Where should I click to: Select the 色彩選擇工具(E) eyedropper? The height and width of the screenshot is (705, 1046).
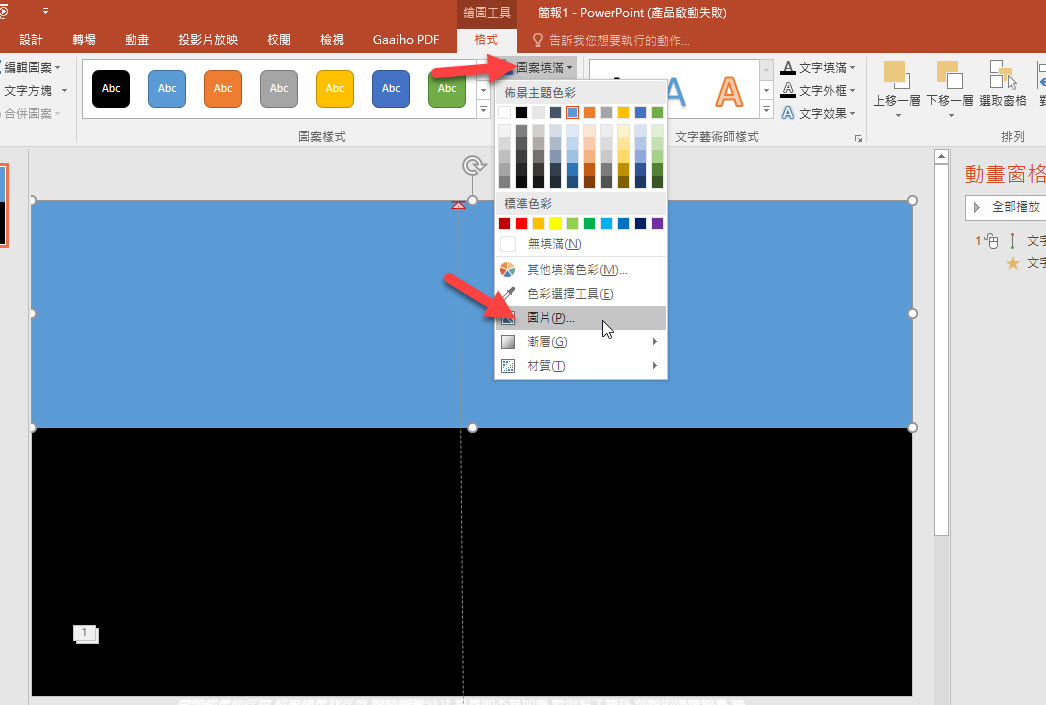[580, 293]
